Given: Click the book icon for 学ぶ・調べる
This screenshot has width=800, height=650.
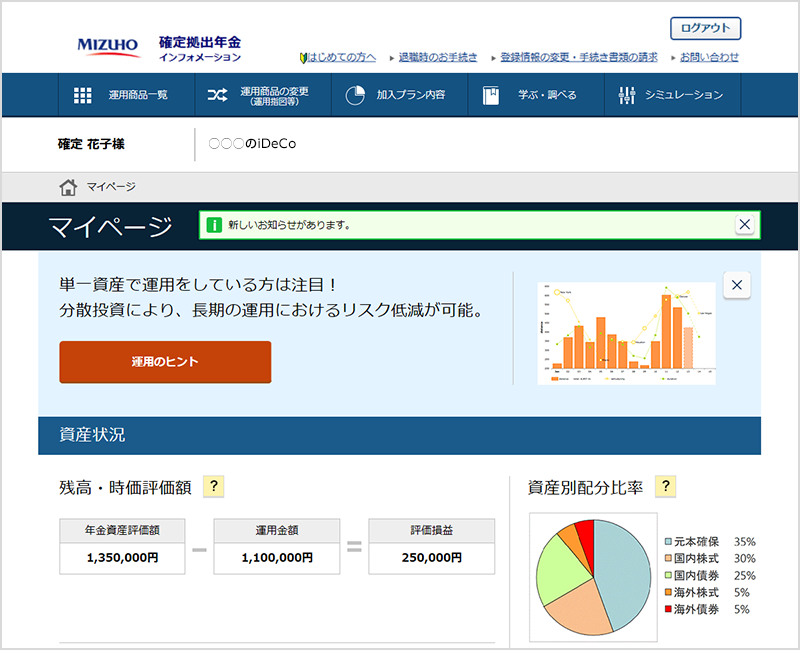Looking at the screenshot, I should click(491, 95).
